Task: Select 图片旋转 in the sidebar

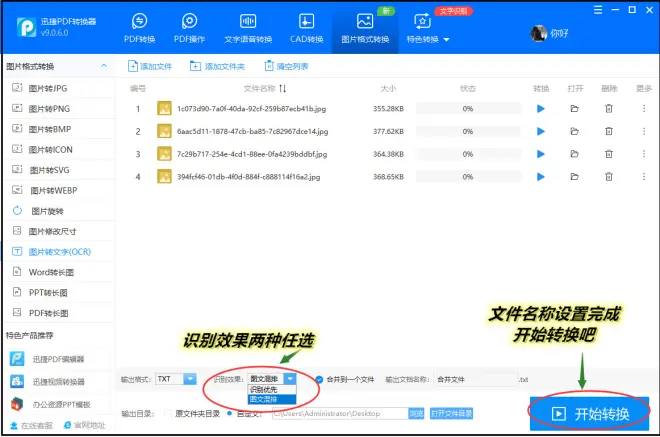Action: point(47,211)
